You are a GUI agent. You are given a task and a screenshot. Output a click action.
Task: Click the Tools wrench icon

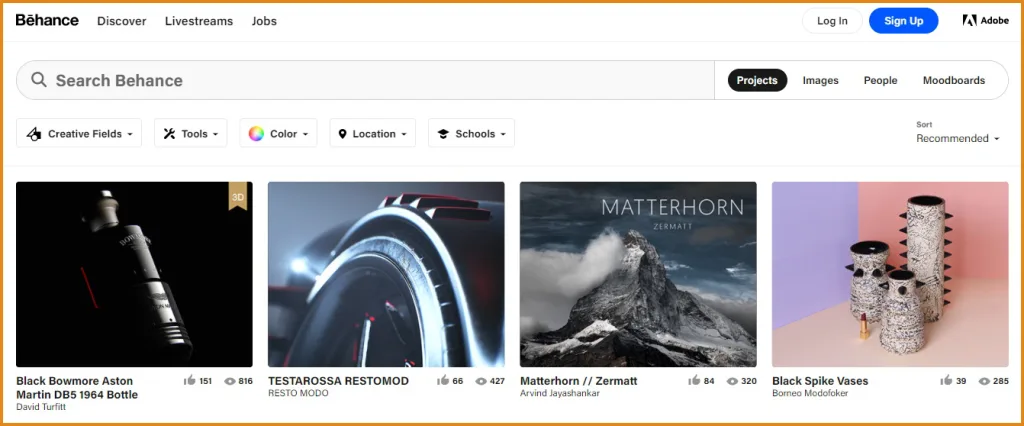[x=169, y=133]
